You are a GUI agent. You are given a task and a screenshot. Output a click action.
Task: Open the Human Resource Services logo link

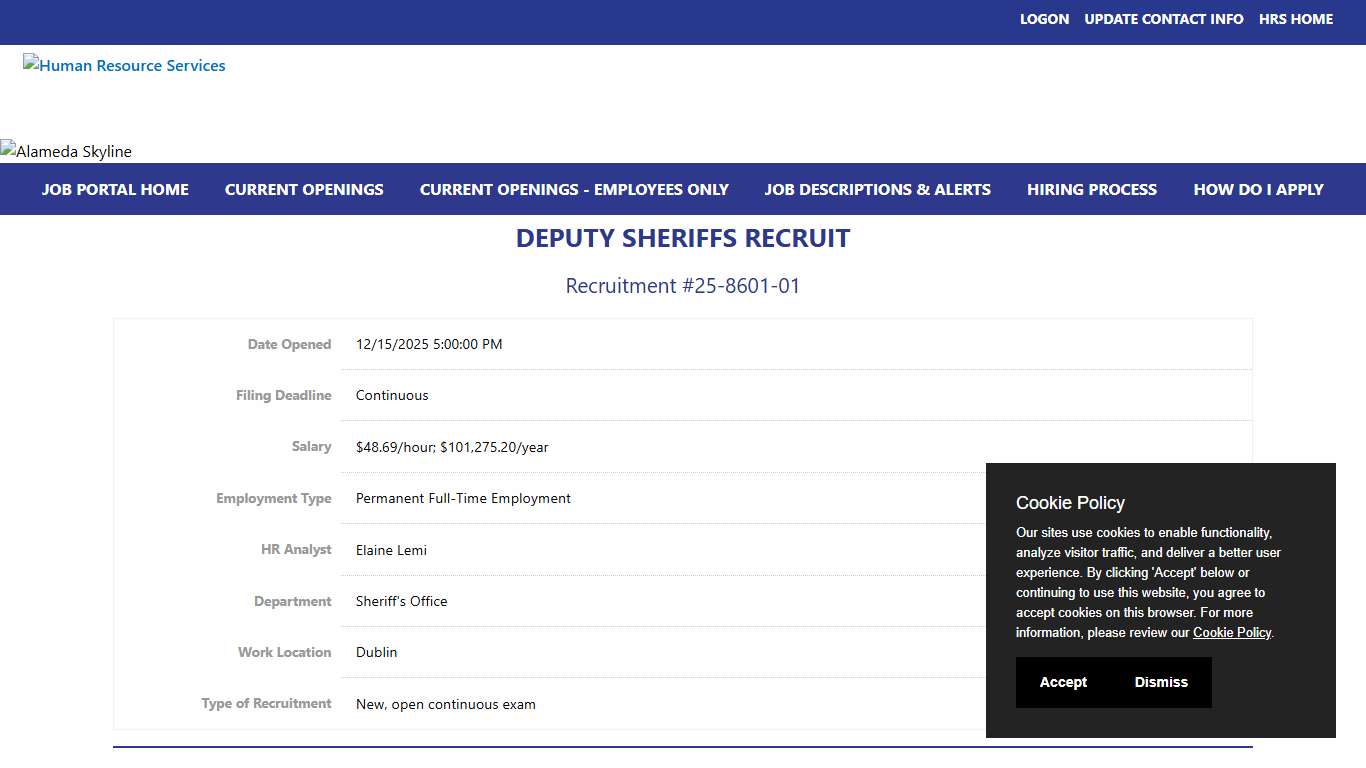click(x=124, y=65)
